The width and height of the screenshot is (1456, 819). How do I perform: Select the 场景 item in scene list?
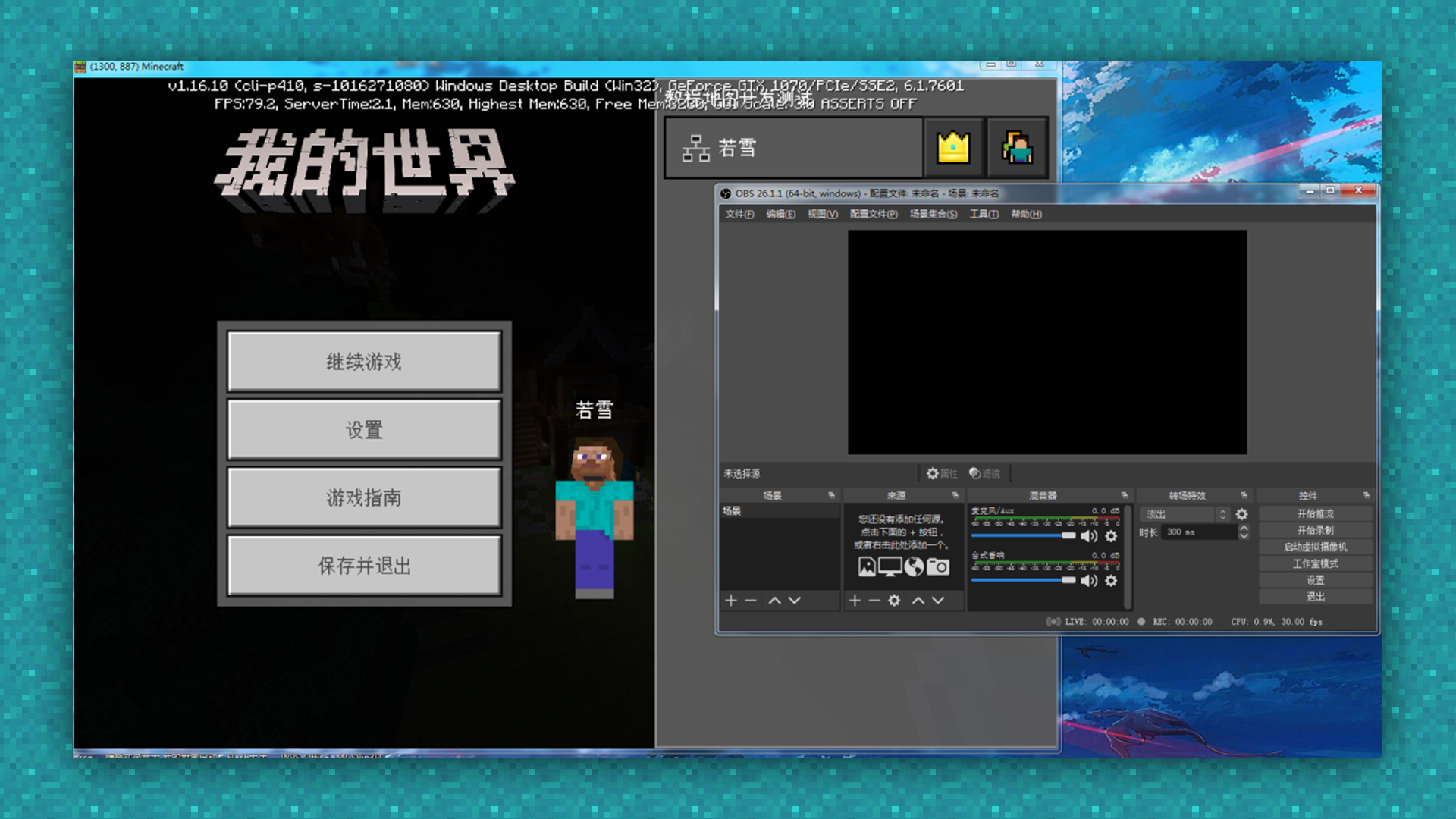[x=780, y=511]
